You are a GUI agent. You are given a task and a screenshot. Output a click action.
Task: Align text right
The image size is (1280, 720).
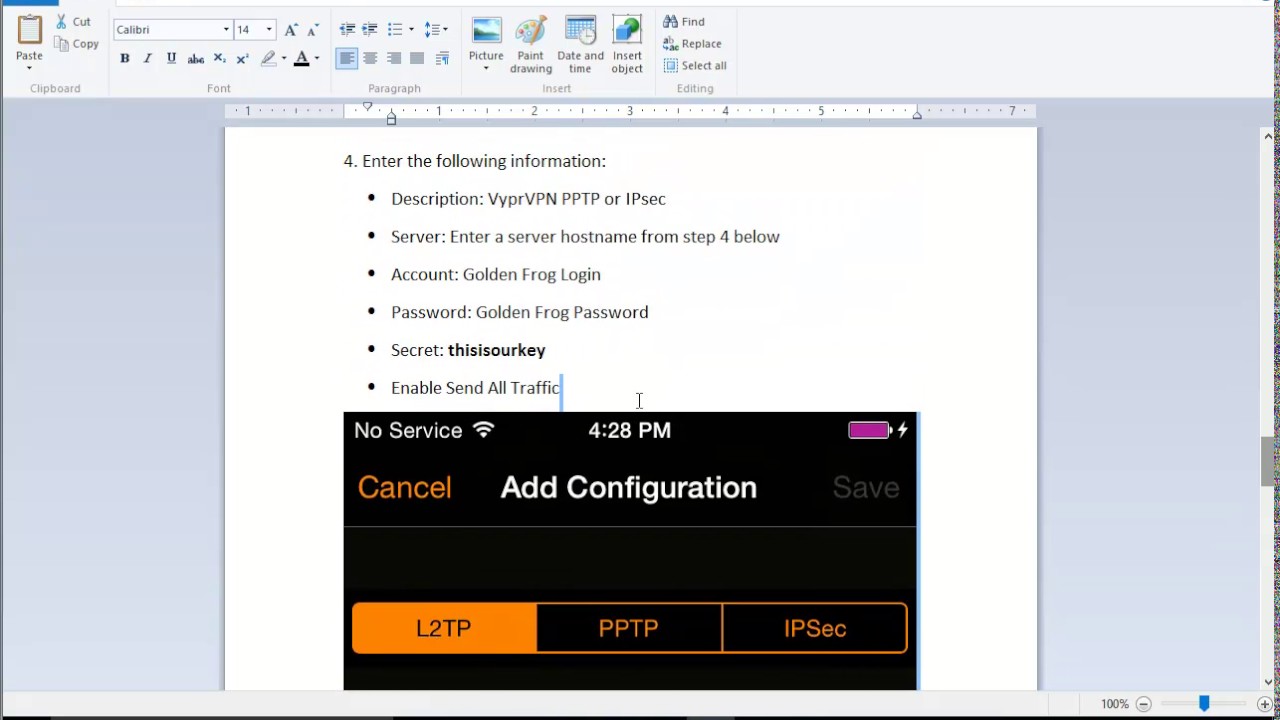(x=394, y=59)
